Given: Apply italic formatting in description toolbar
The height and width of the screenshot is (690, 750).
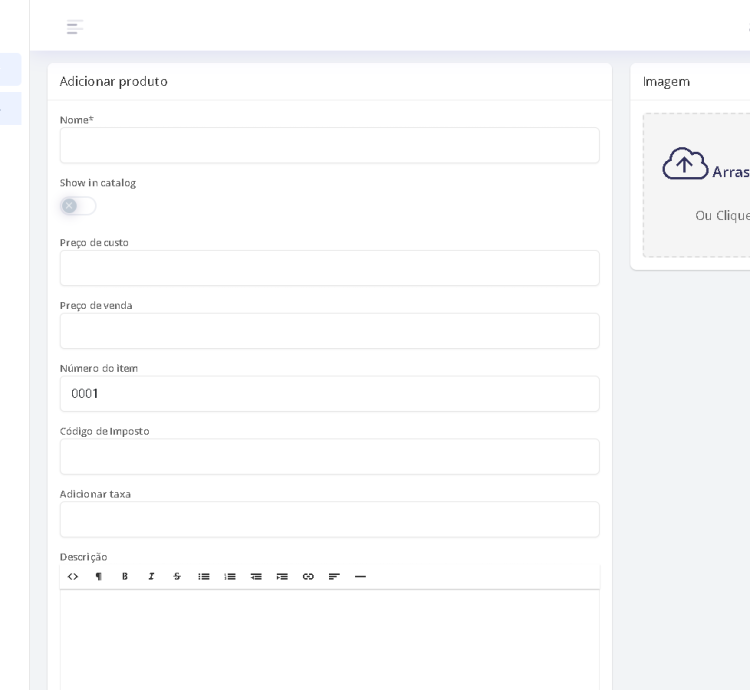Looking at the screenshot, I should click(151, 577).
